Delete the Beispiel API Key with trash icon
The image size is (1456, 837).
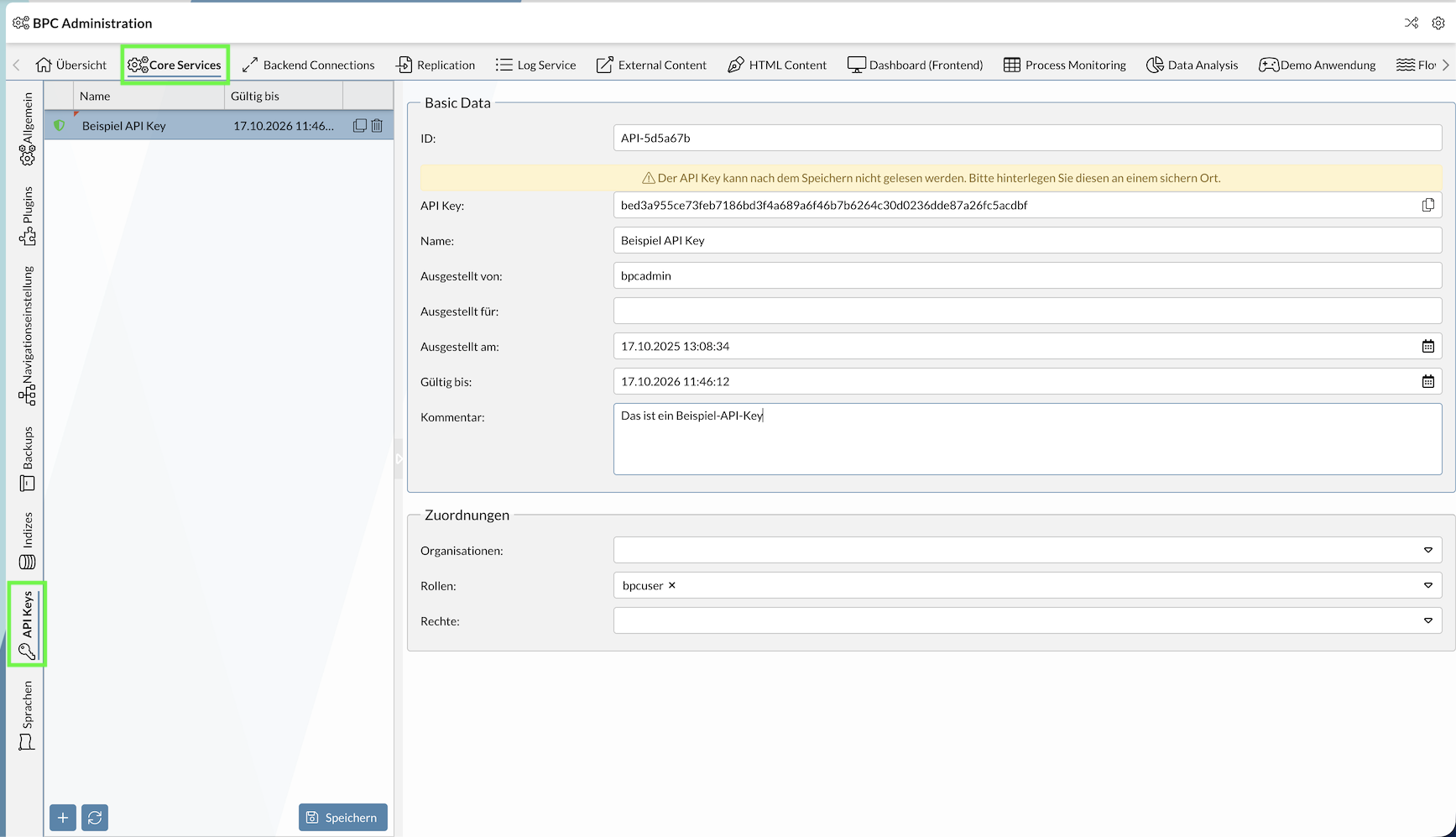point(377,125)
